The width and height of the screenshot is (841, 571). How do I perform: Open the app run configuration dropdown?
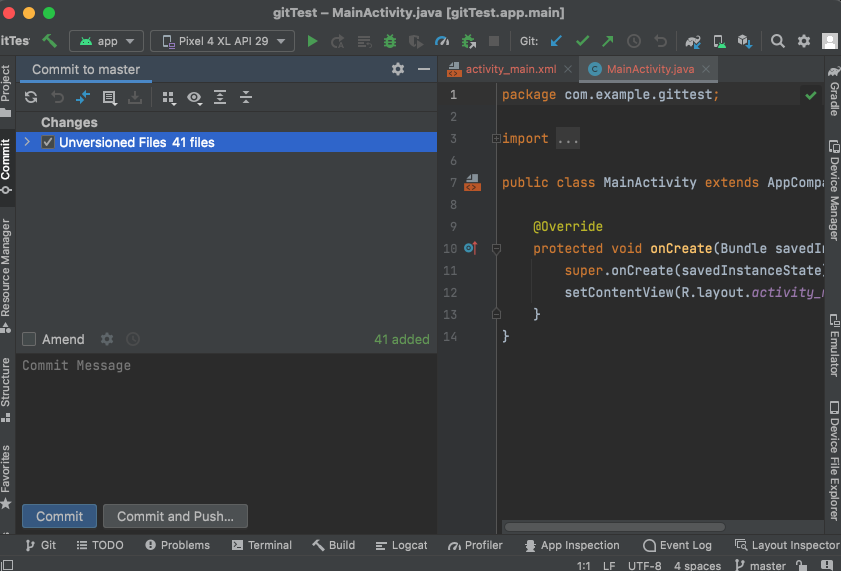tap(107, 41)
